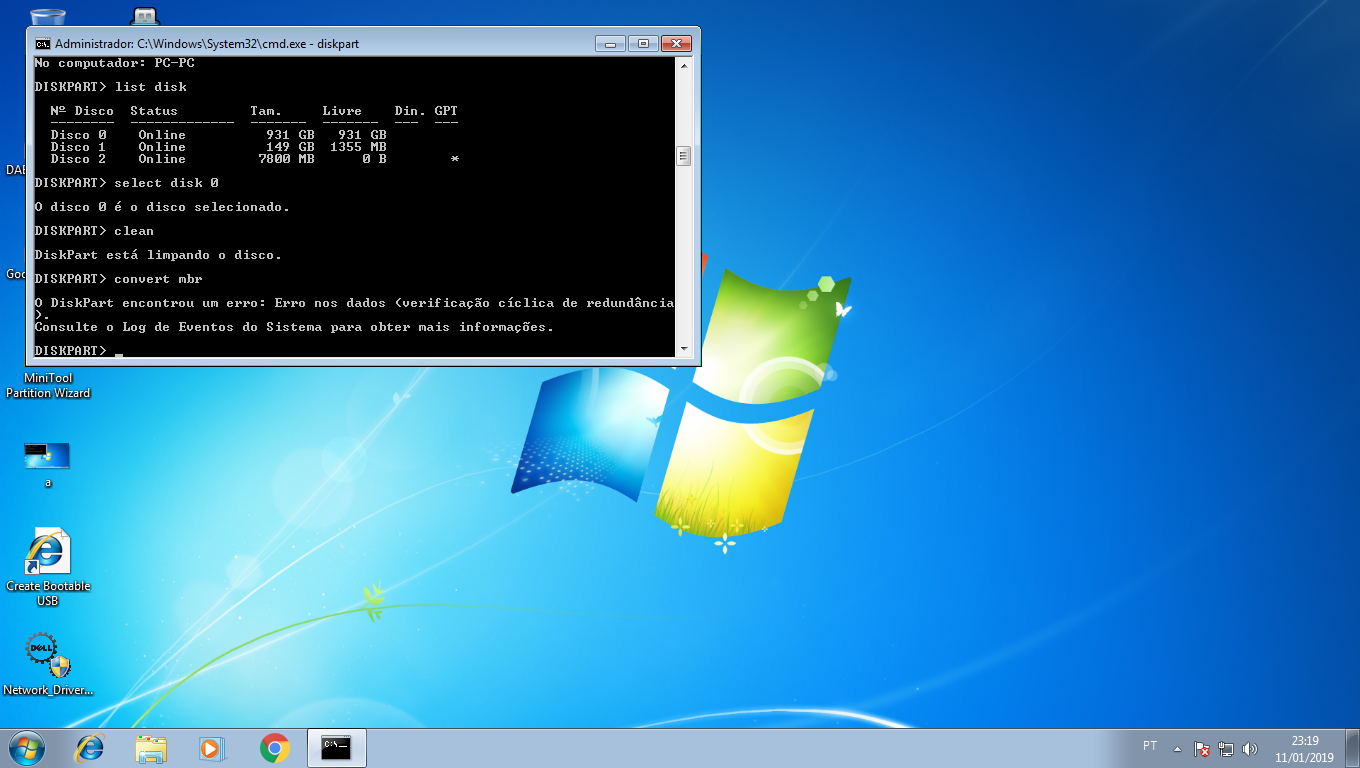Viewport: 1360px width, 768px height.
Task: Open the Windows Start menu orb
Action: click(x=26, y=747)
